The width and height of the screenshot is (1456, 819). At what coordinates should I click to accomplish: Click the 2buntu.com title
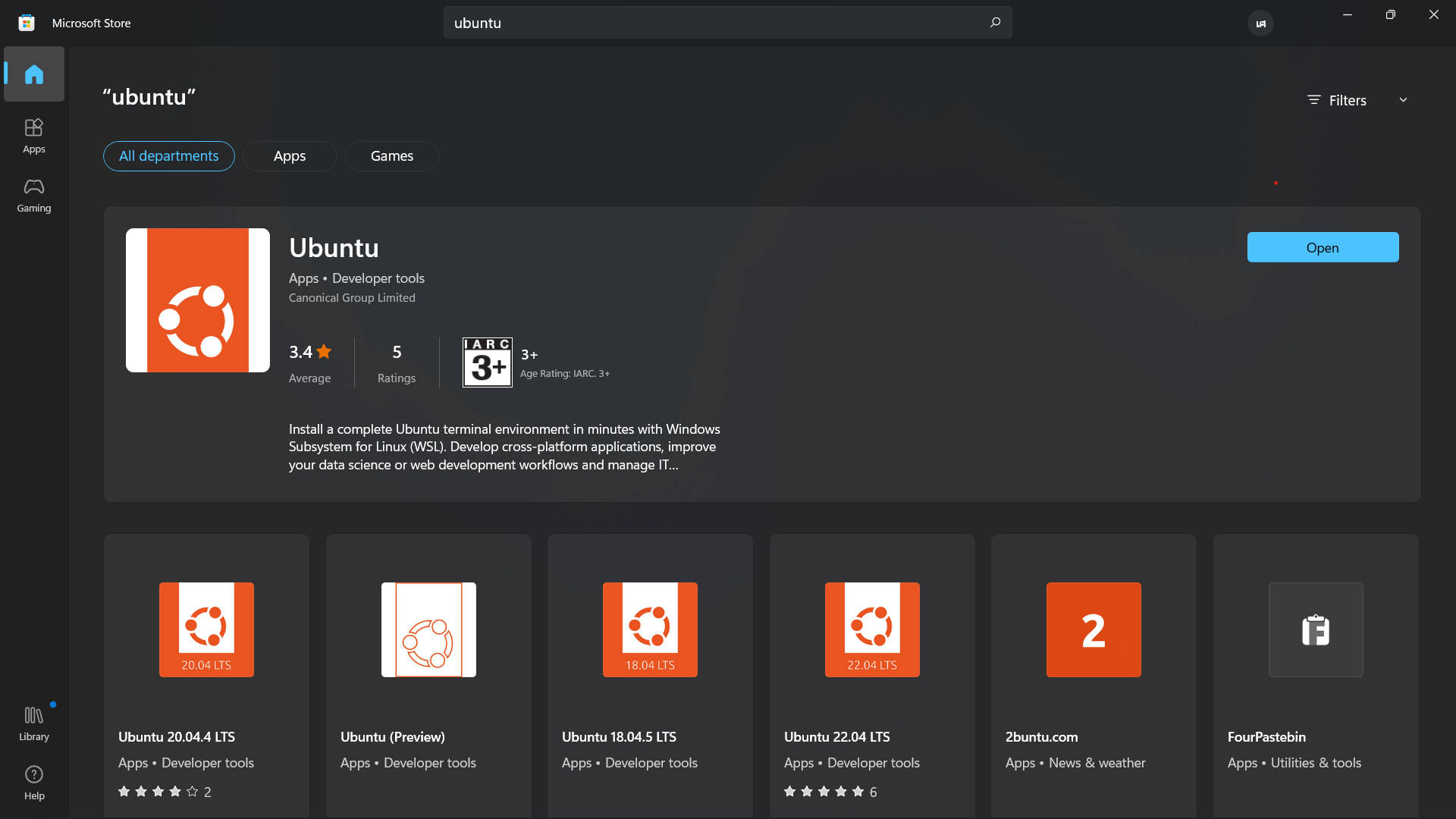1042,737
